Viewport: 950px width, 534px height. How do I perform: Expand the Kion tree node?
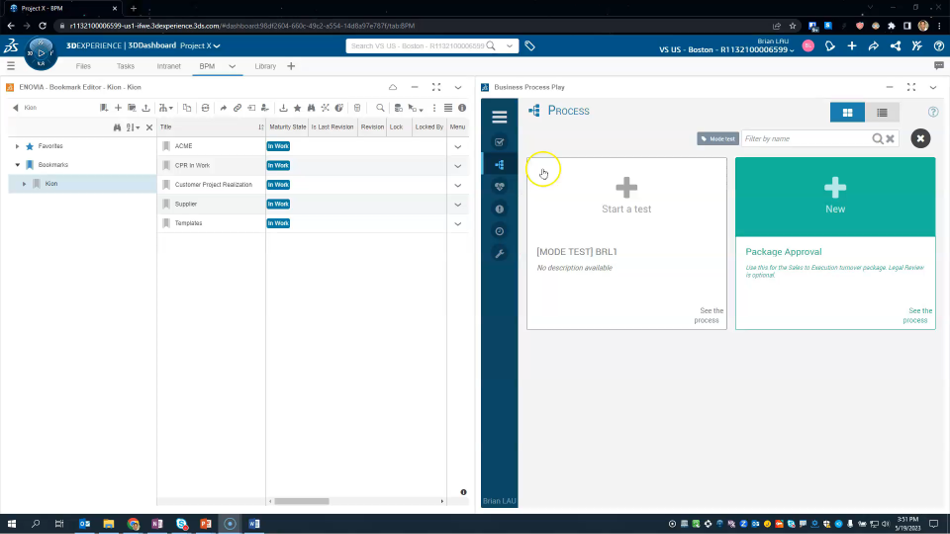[24, 184]
